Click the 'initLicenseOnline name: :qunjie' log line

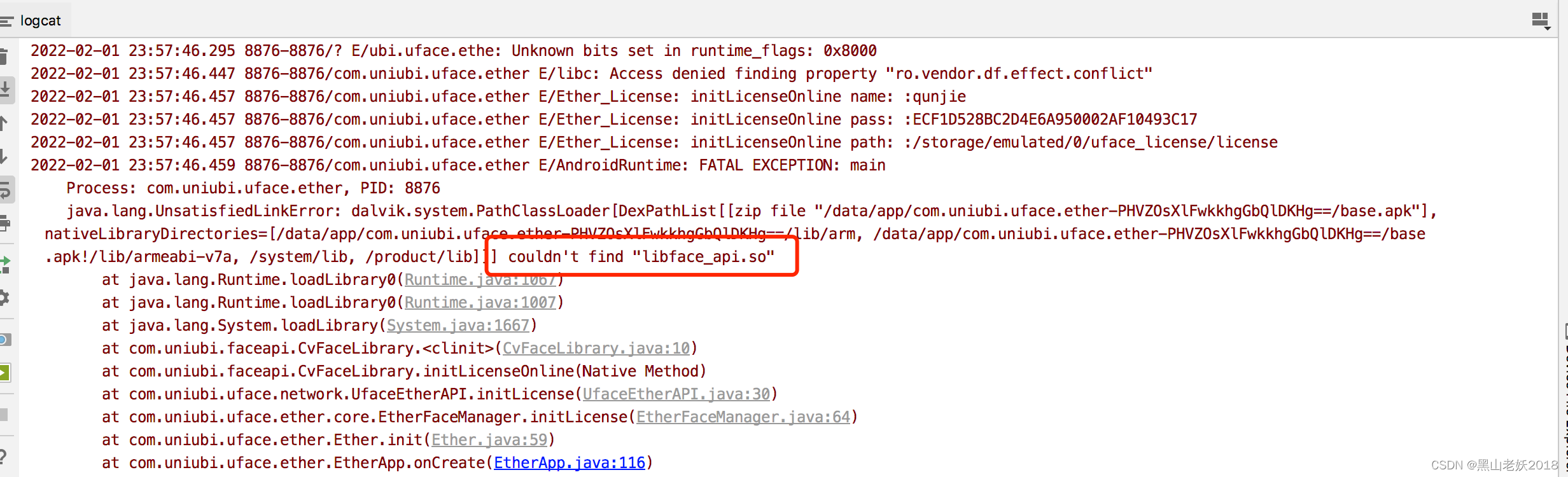pyautogui.click(x=498, y=97)
